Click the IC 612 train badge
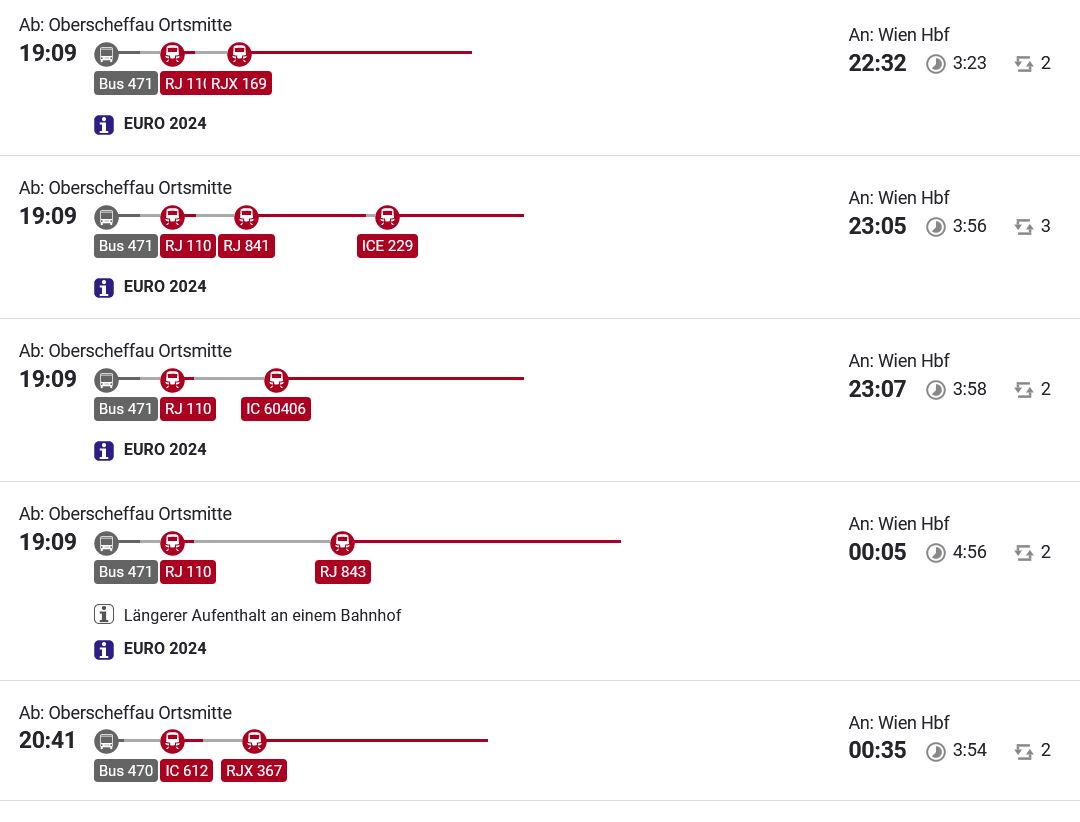The image size is (1080, 822). (186, 771)
